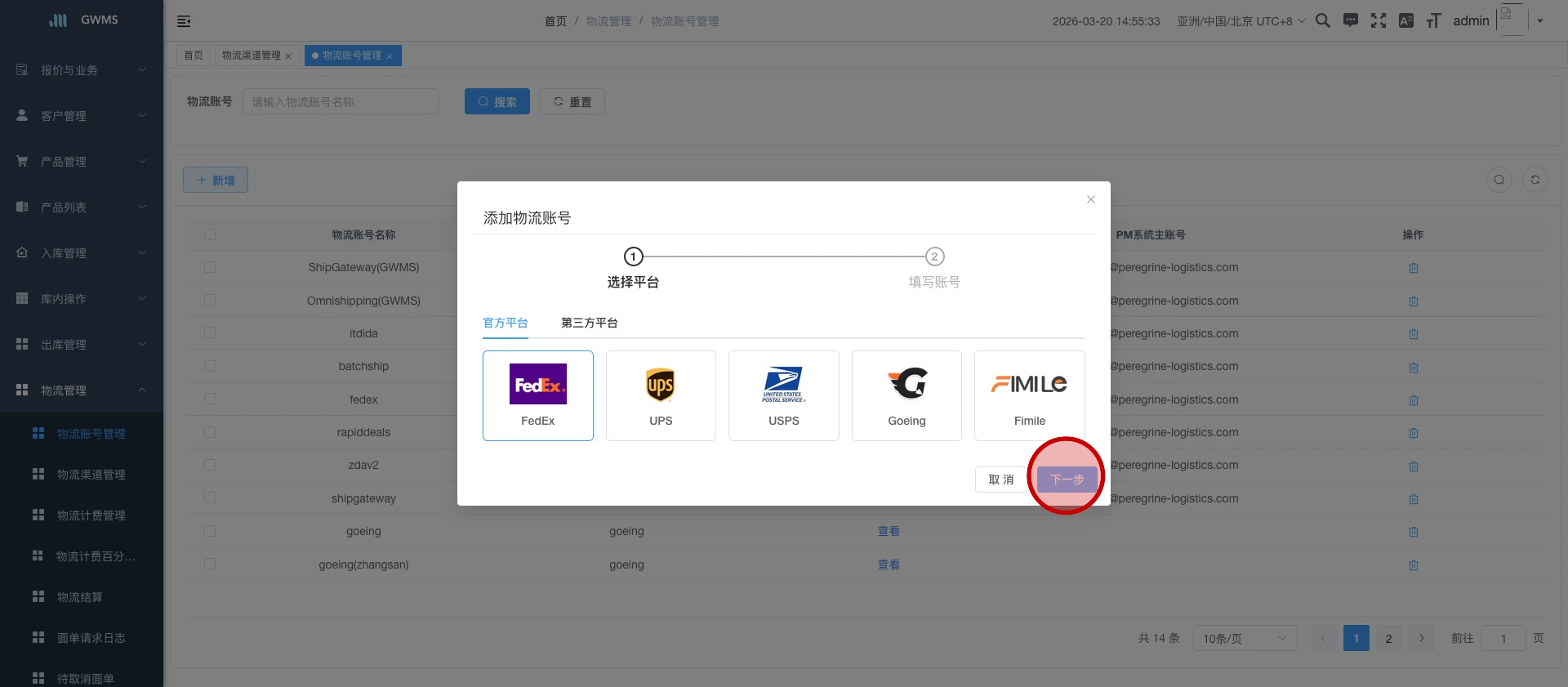Delete the fedex row via trash icon
1568x687 pixels.
[x=1414, y=400]
